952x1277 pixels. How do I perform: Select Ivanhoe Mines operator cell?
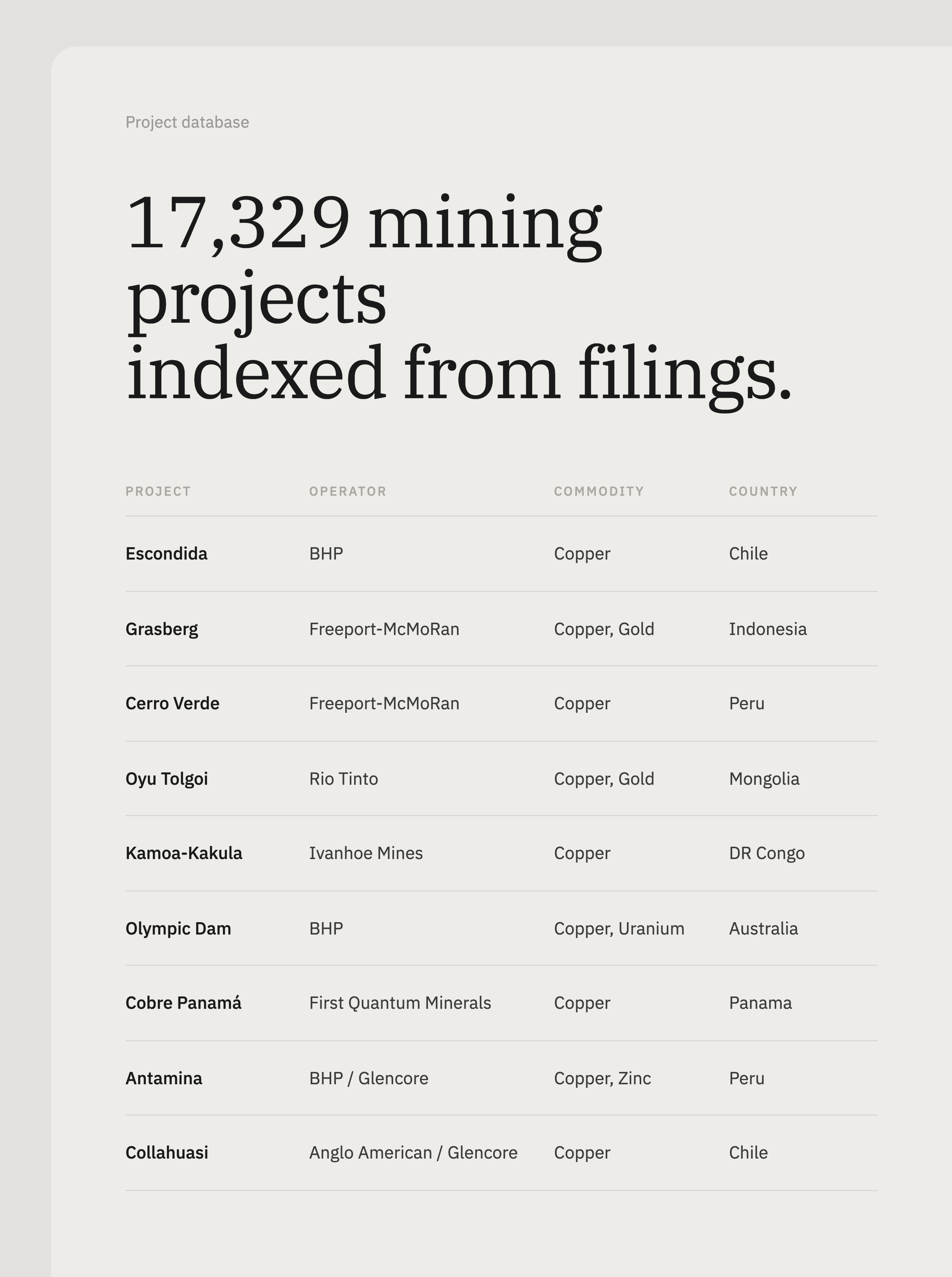366,853
